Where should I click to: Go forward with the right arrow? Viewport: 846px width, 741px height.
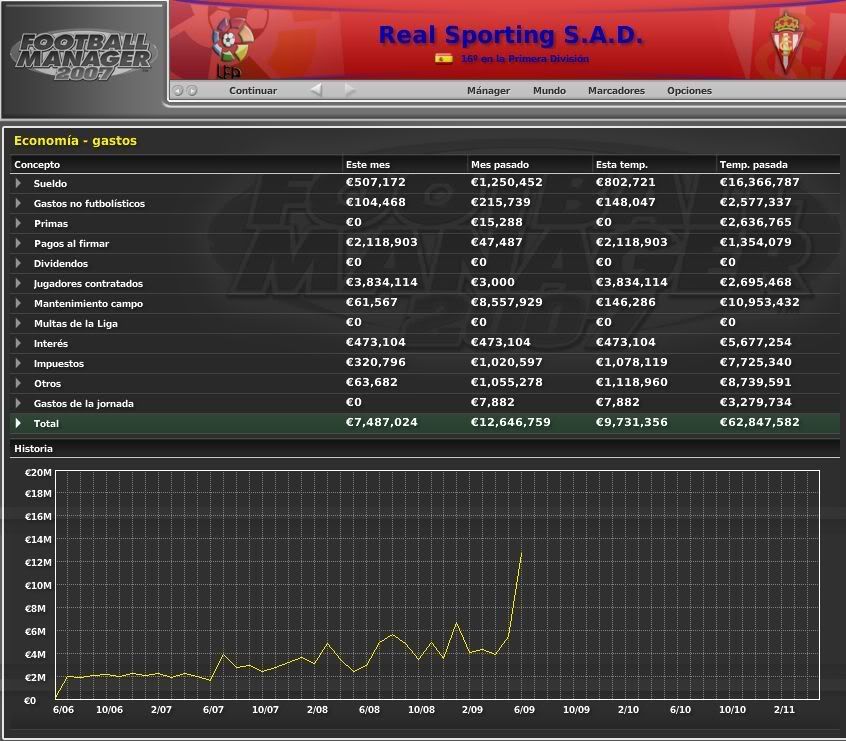point(350,90)
